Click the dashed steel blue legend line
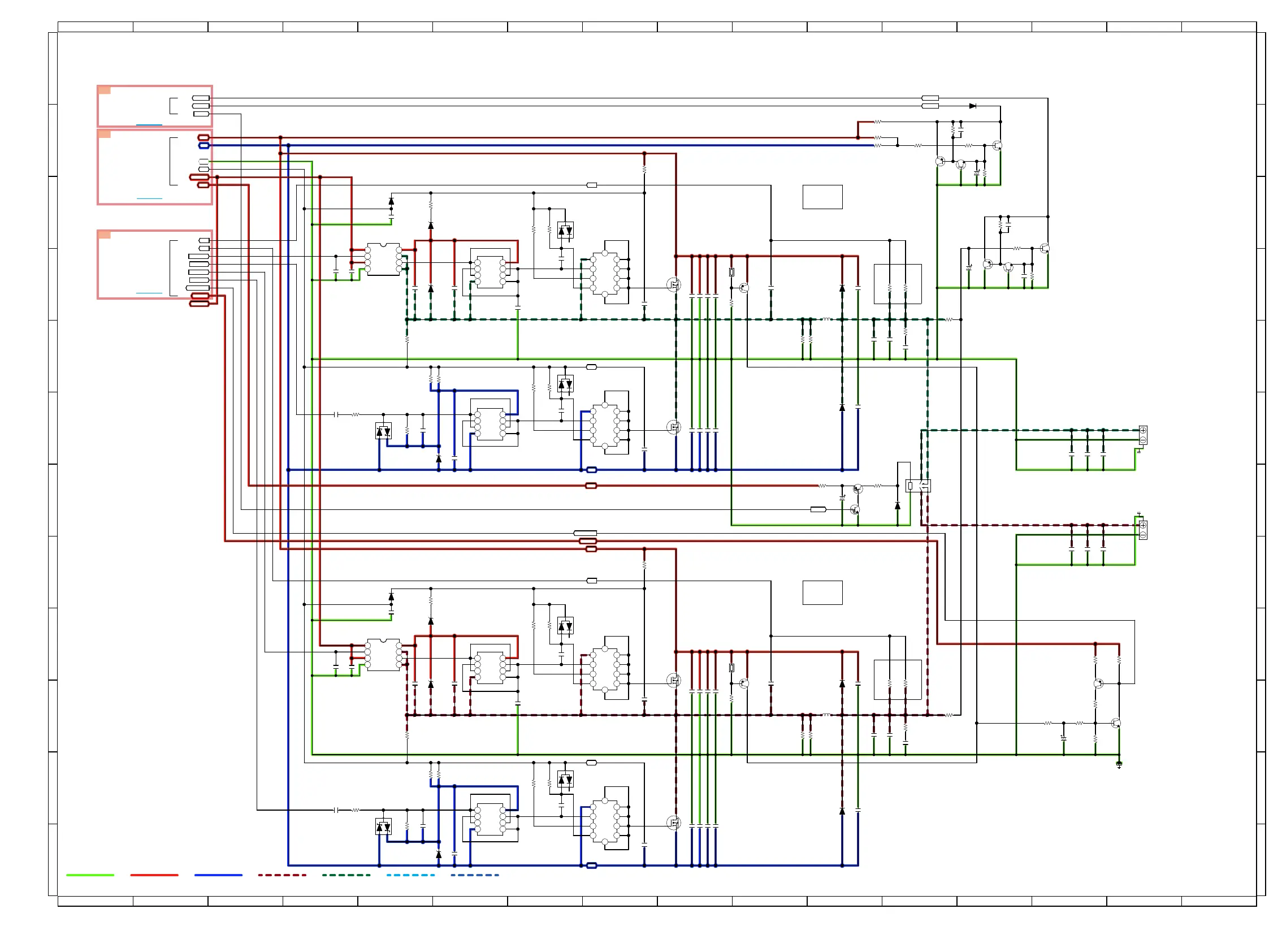 [475, 875]
